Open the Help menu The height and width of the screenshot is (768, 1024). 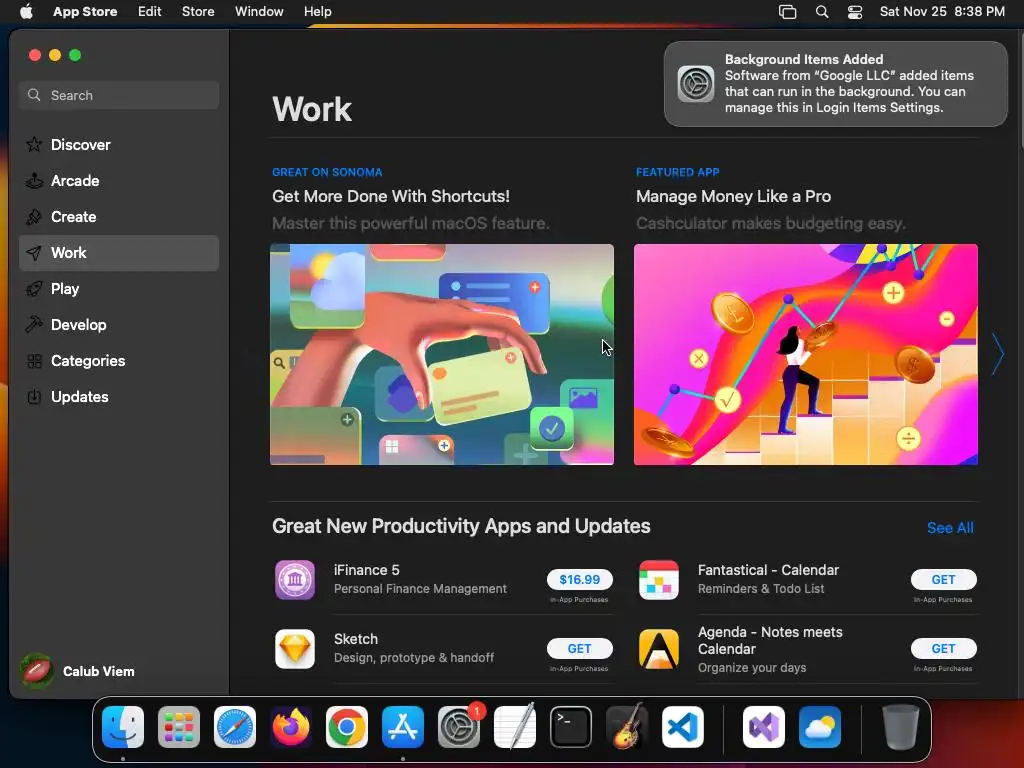317,11
